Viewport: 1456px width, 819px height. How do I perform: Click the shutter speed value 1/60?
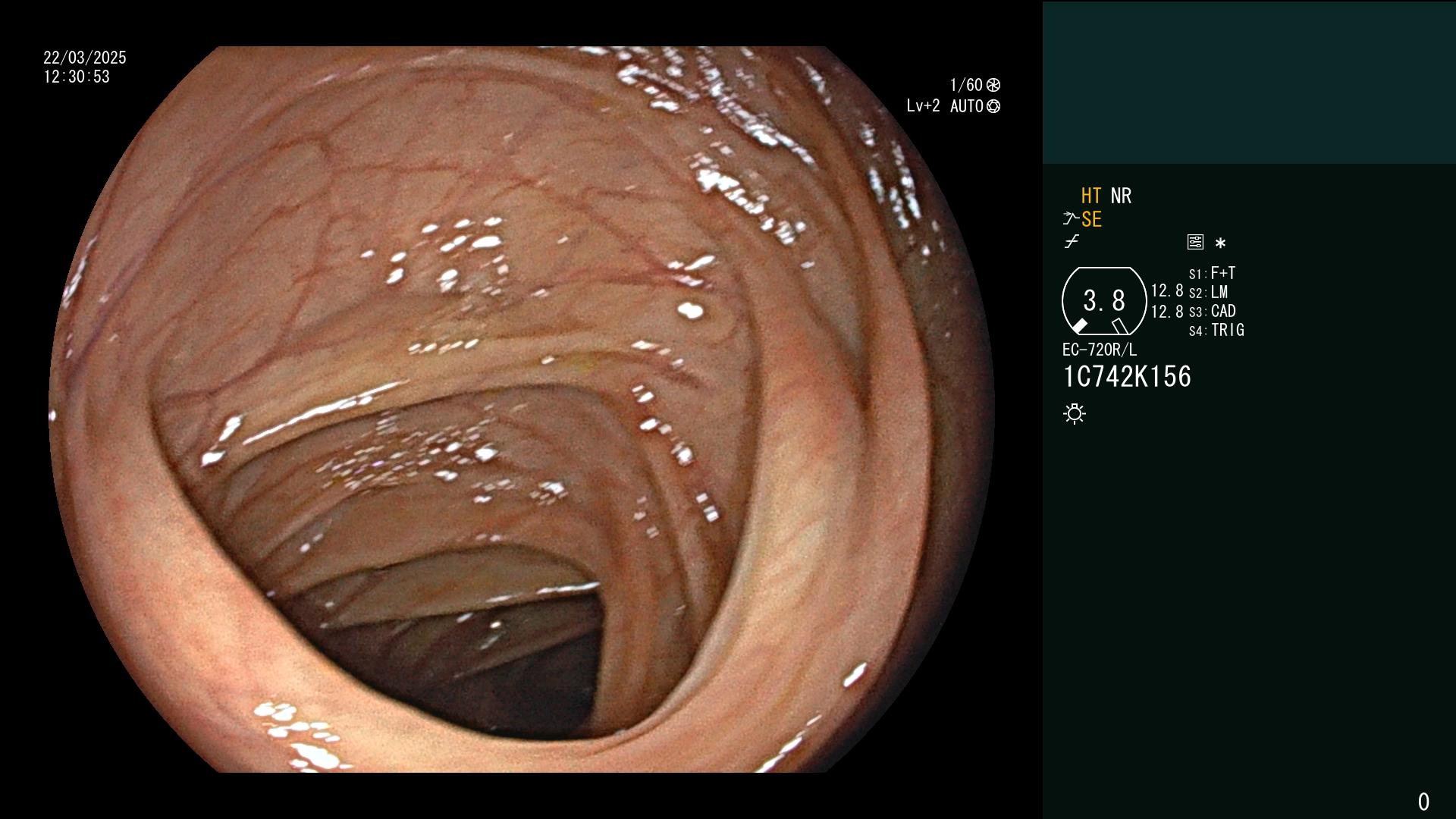point(966,85)
